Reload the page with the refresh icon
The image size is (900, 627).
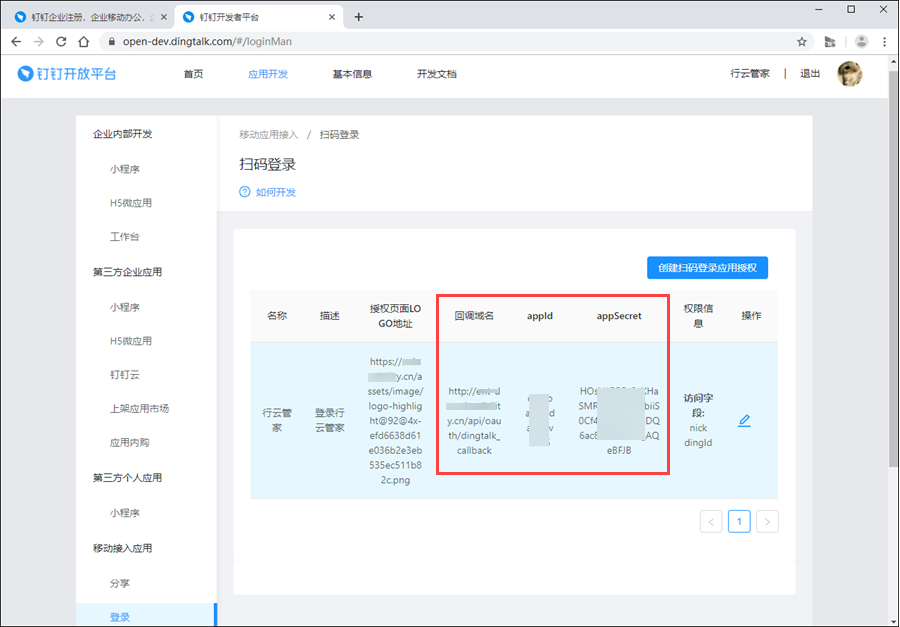coord(61,41)
